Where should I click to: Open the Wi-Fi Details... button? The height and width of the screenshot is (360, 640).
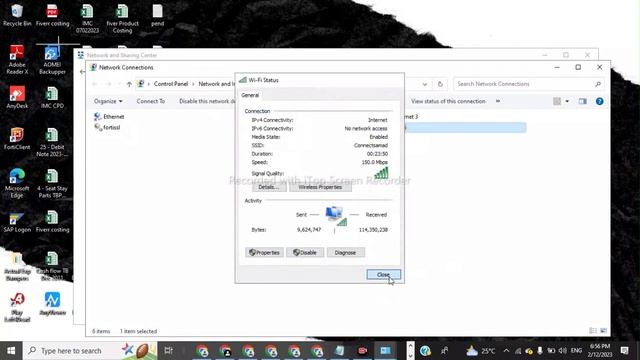click(269, 187)
